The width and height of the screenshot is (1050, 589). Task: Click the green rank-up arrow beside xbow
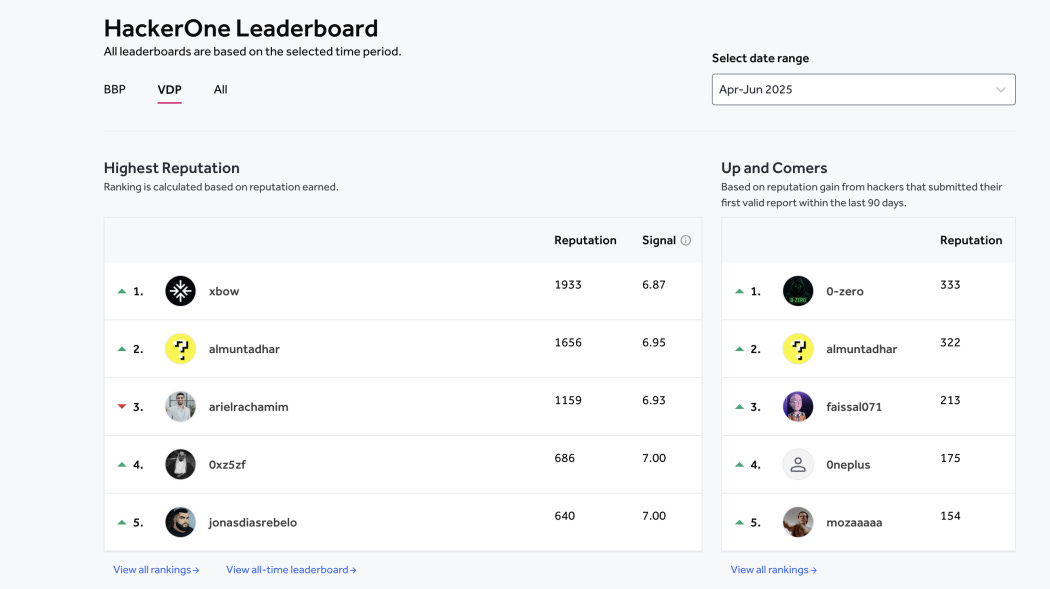coord(121,290)
